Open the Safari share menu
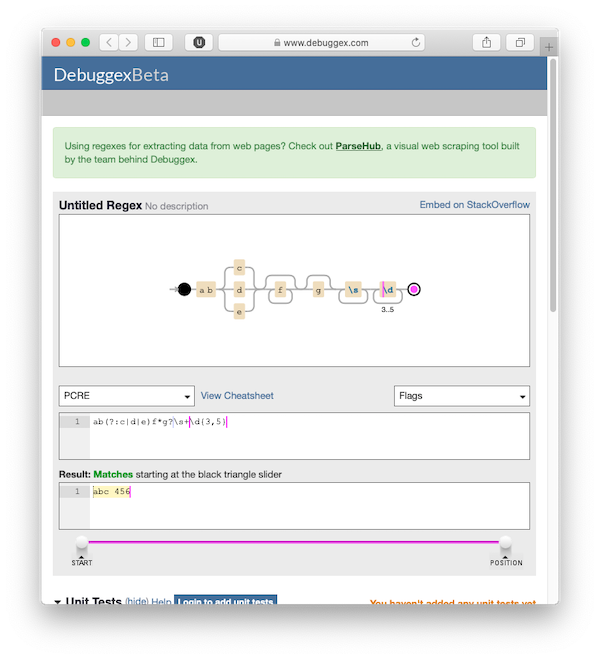The image size is (600, 659). [487, 43]
